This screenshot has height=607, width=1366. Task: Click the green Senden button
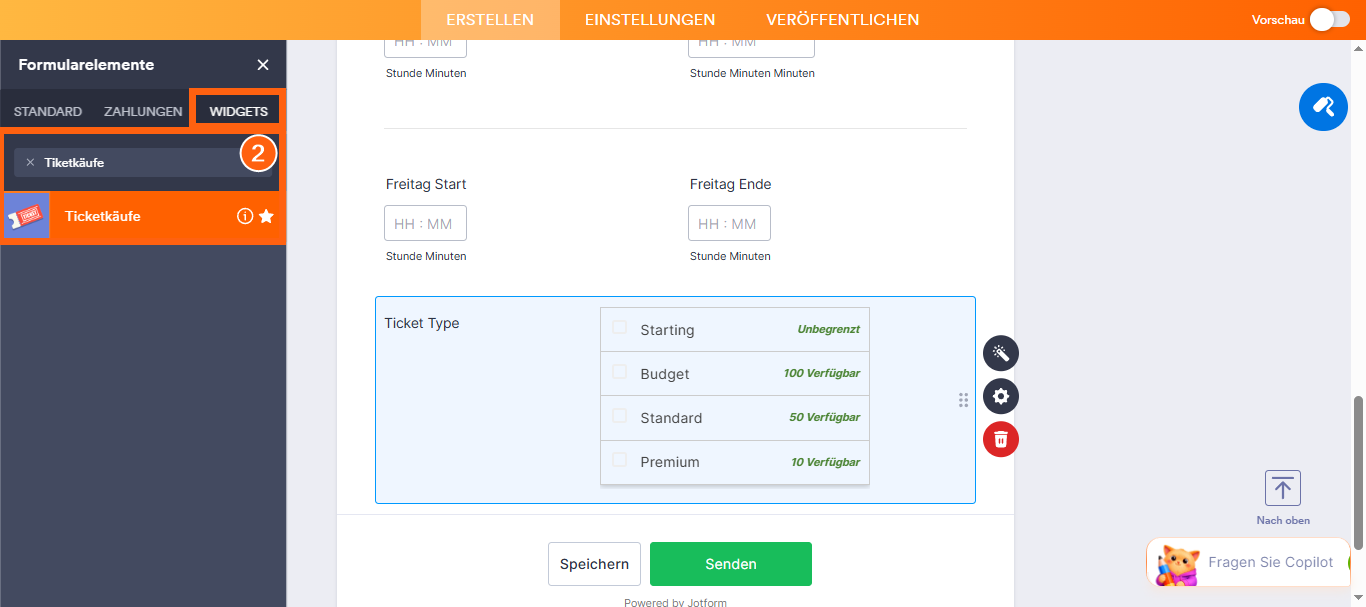pyautogui.click(x=731, y=564)
